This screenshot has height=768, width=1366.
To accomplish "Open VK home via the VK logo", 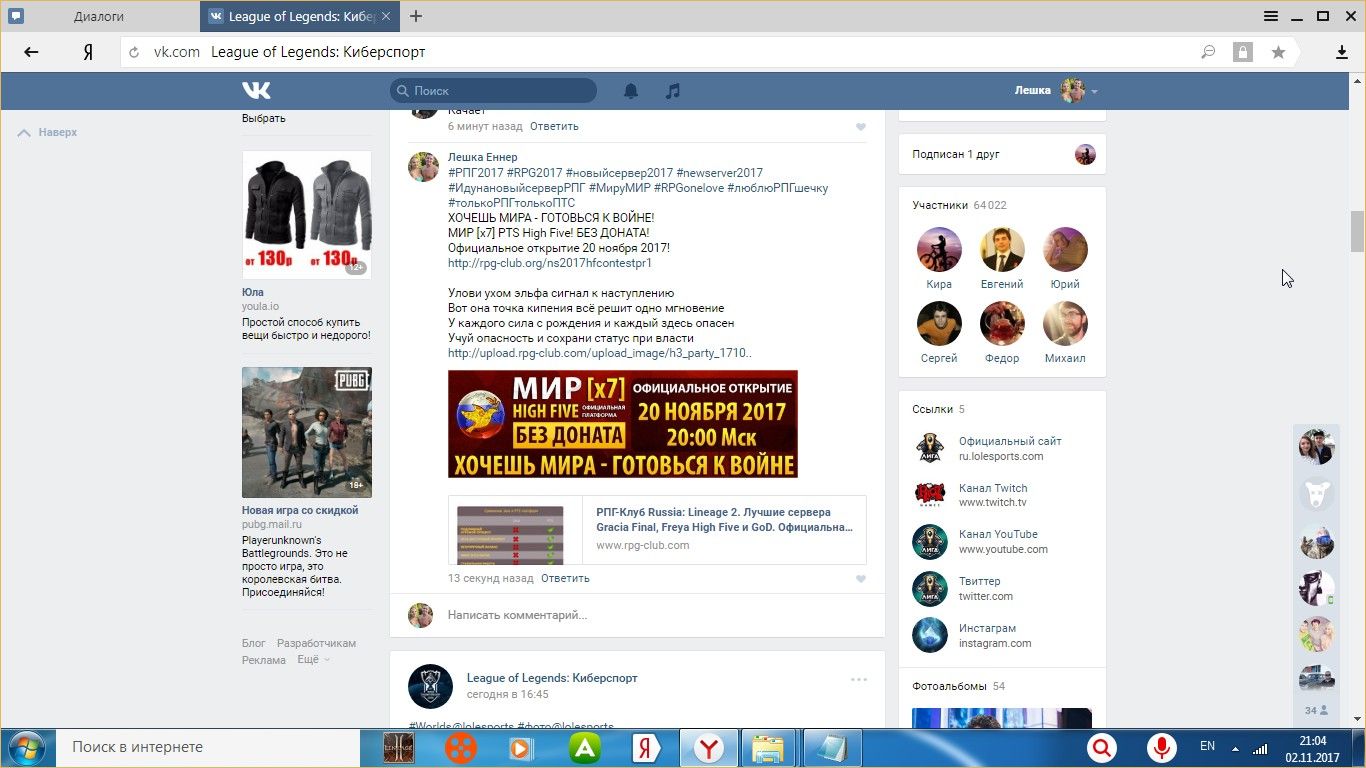I will click(x=256, y=91).
